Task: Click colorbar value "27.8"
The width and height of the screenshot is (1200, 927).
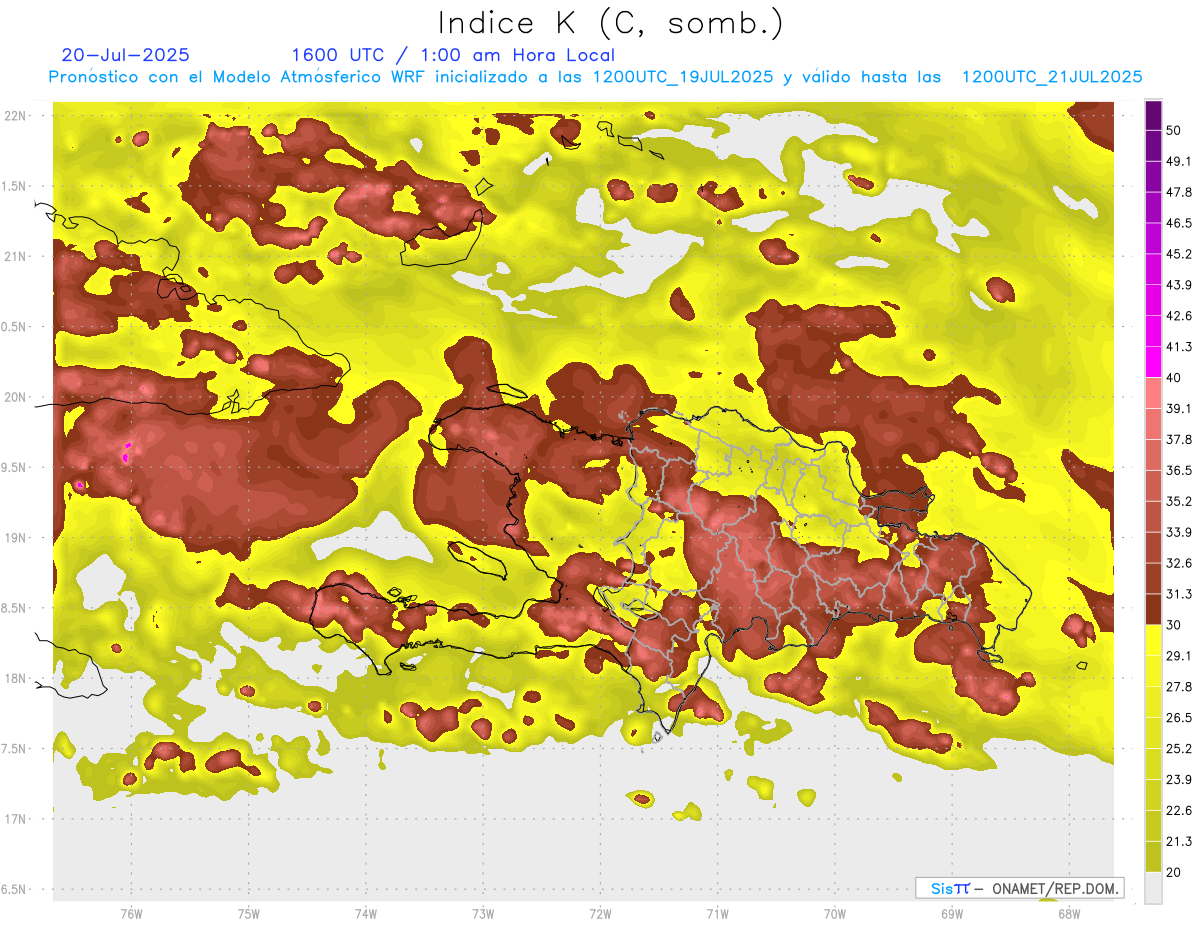Action: [1179, 687]
